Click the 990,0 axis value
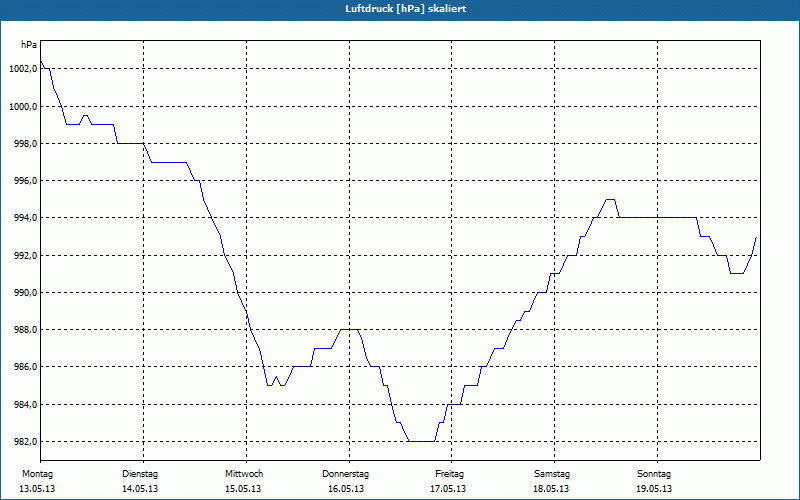Viewport: 800px width, 500px height. (x=25, y=293)
